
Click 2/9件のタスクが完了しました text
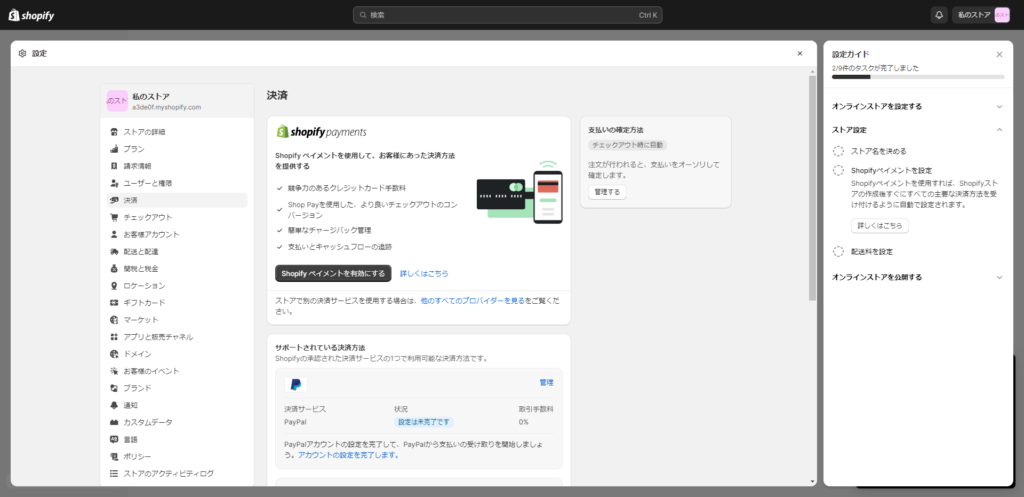point(875,68)
